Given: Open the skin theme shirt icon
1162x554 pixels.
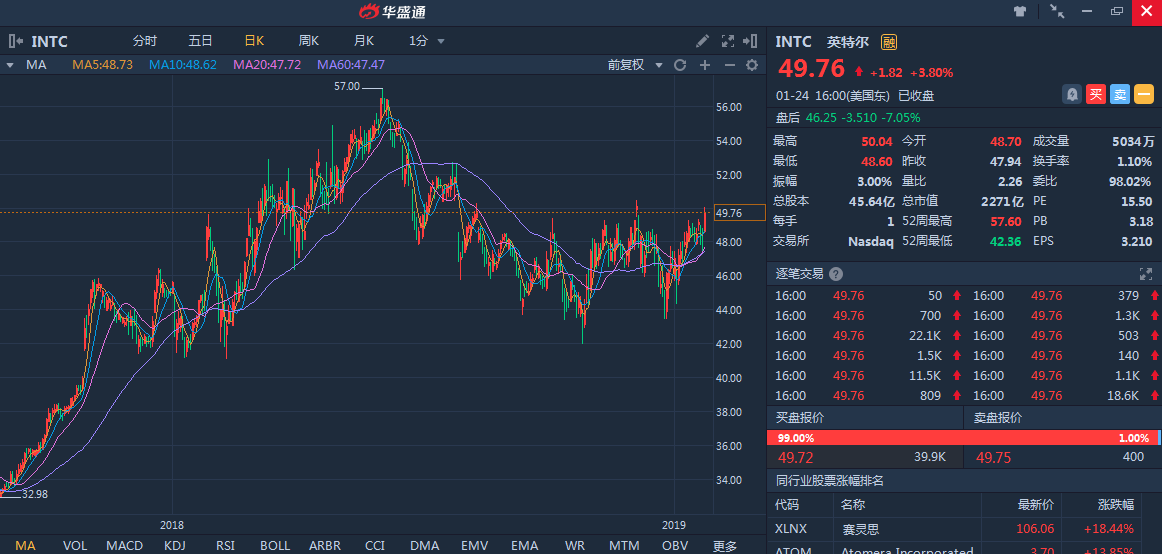Looking at the screenshot, I should tap(1020, 12).
